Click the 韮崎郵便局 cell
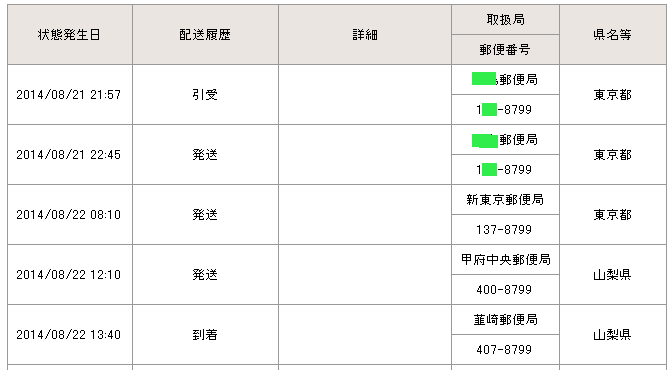The width and height of the screenshot is (672, 370). coord(505,320)
